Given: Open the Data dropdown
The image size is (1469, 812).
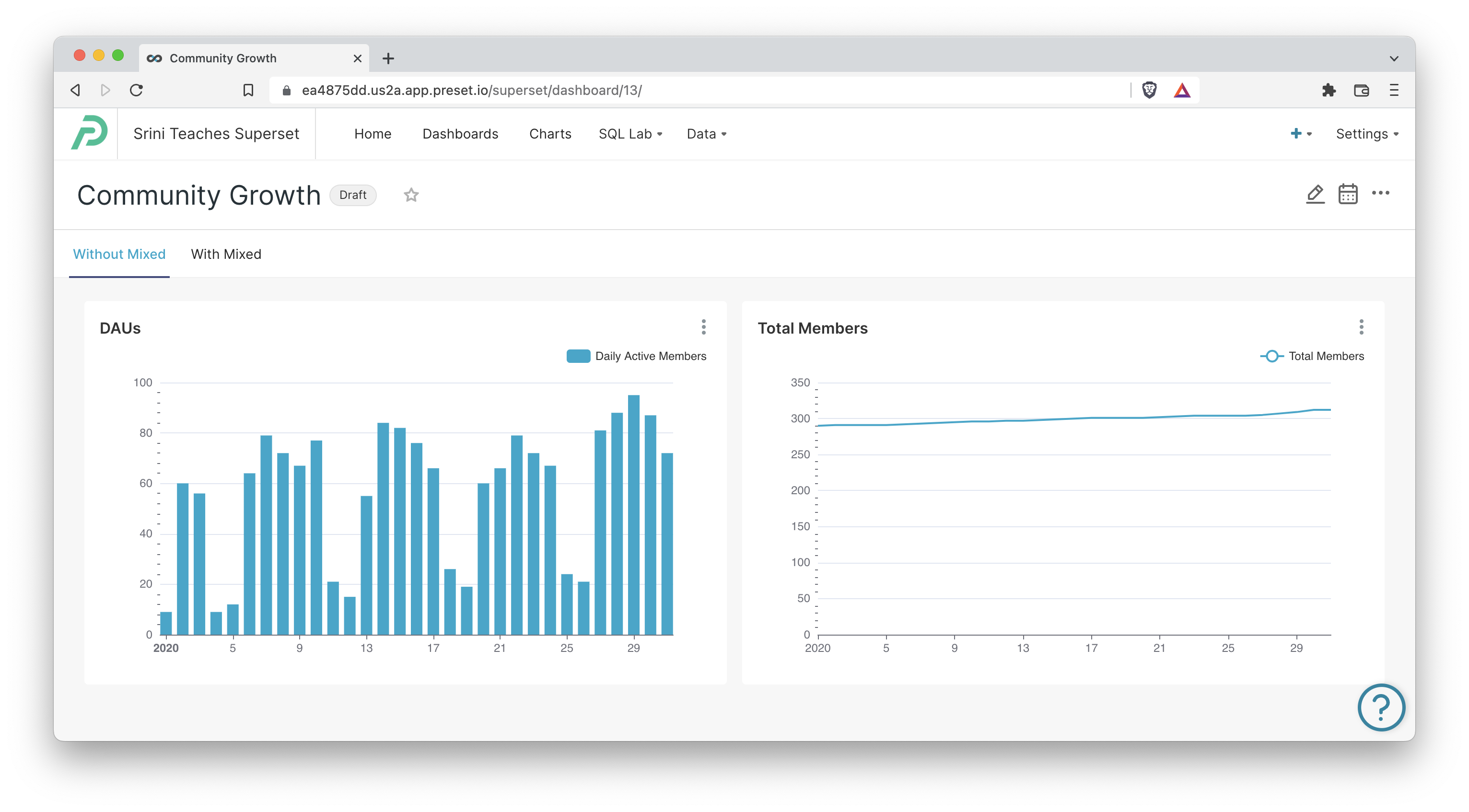Looking at the screenshot, I should [706, 133].
